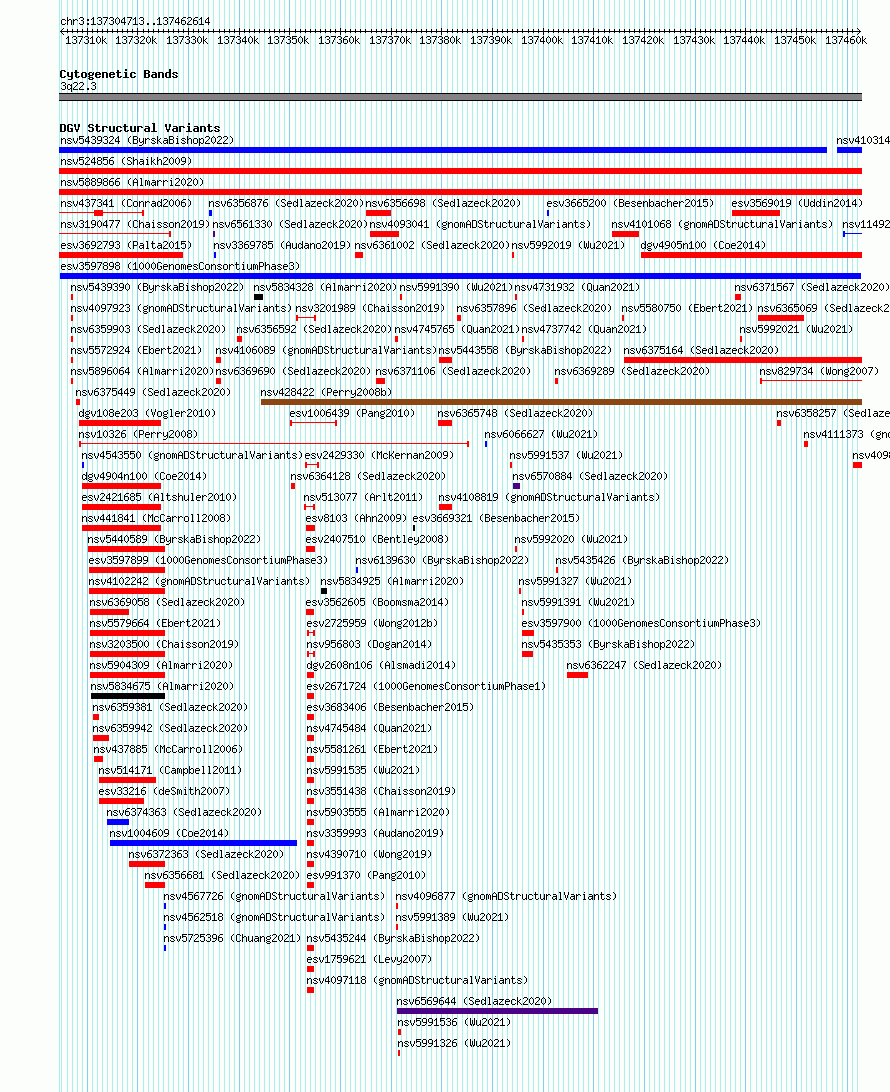
Task: Open nsv5834328 (Almarri2020) variant
Action: 325,287
